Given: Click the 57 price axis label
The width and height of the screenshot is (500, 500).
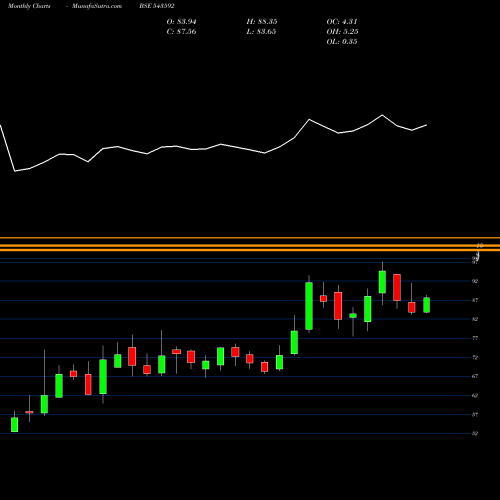Looking at the screenshot, I should click(x=475, y=415).
